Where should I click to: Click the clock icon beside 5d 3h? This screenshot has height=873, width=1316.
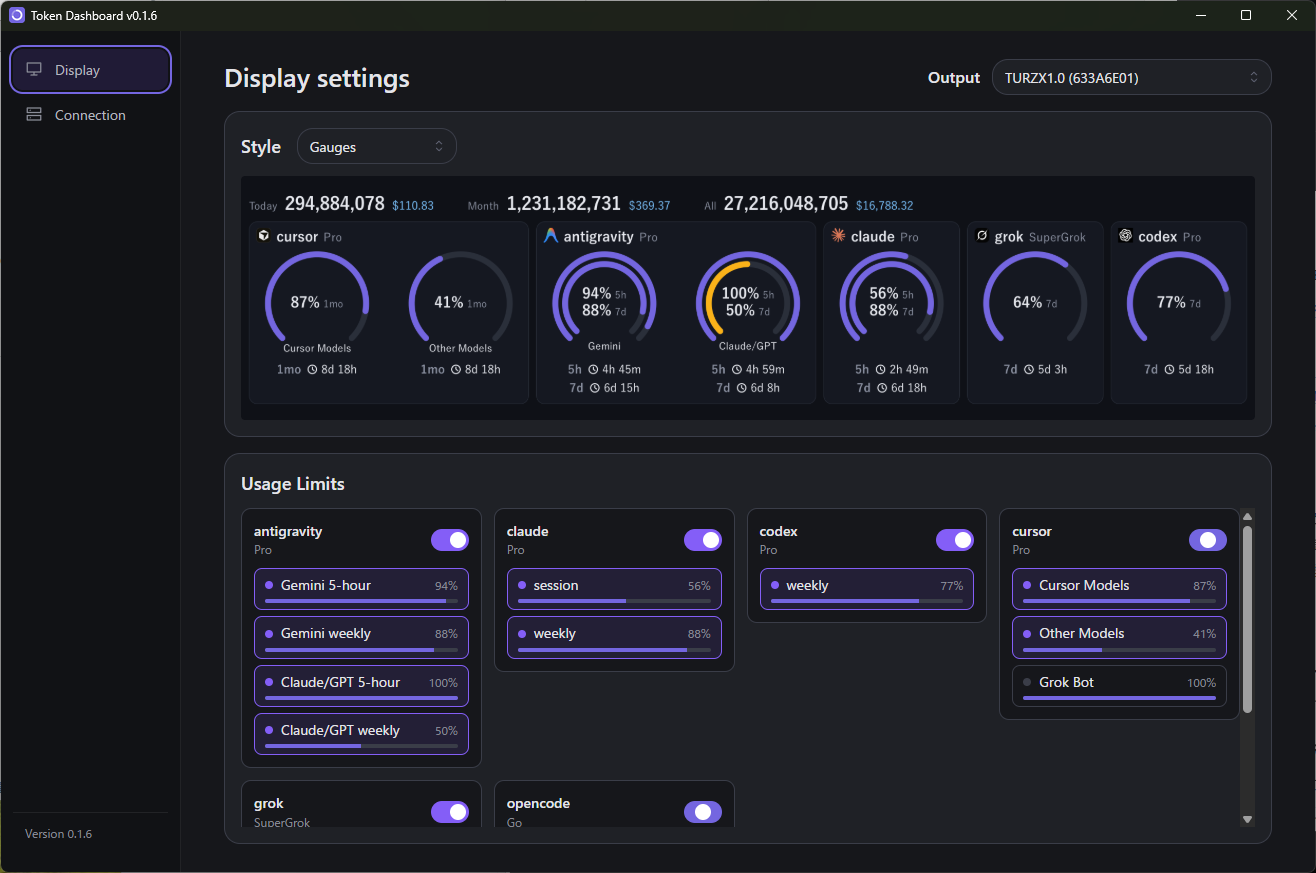point(1028,370)
